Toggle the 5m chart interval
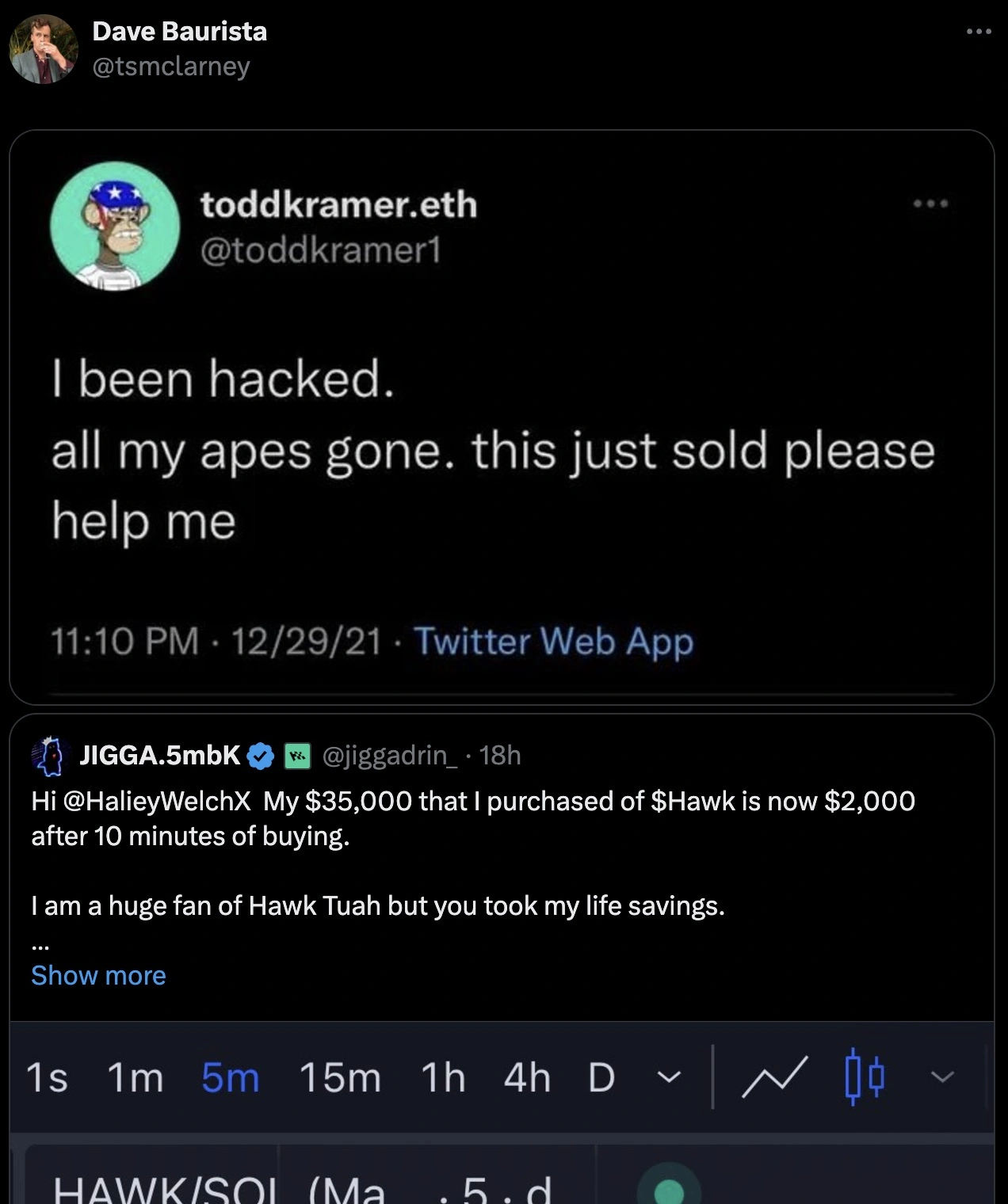The height and width of the screenshot is (1204, 1008). coord(230,1078)
